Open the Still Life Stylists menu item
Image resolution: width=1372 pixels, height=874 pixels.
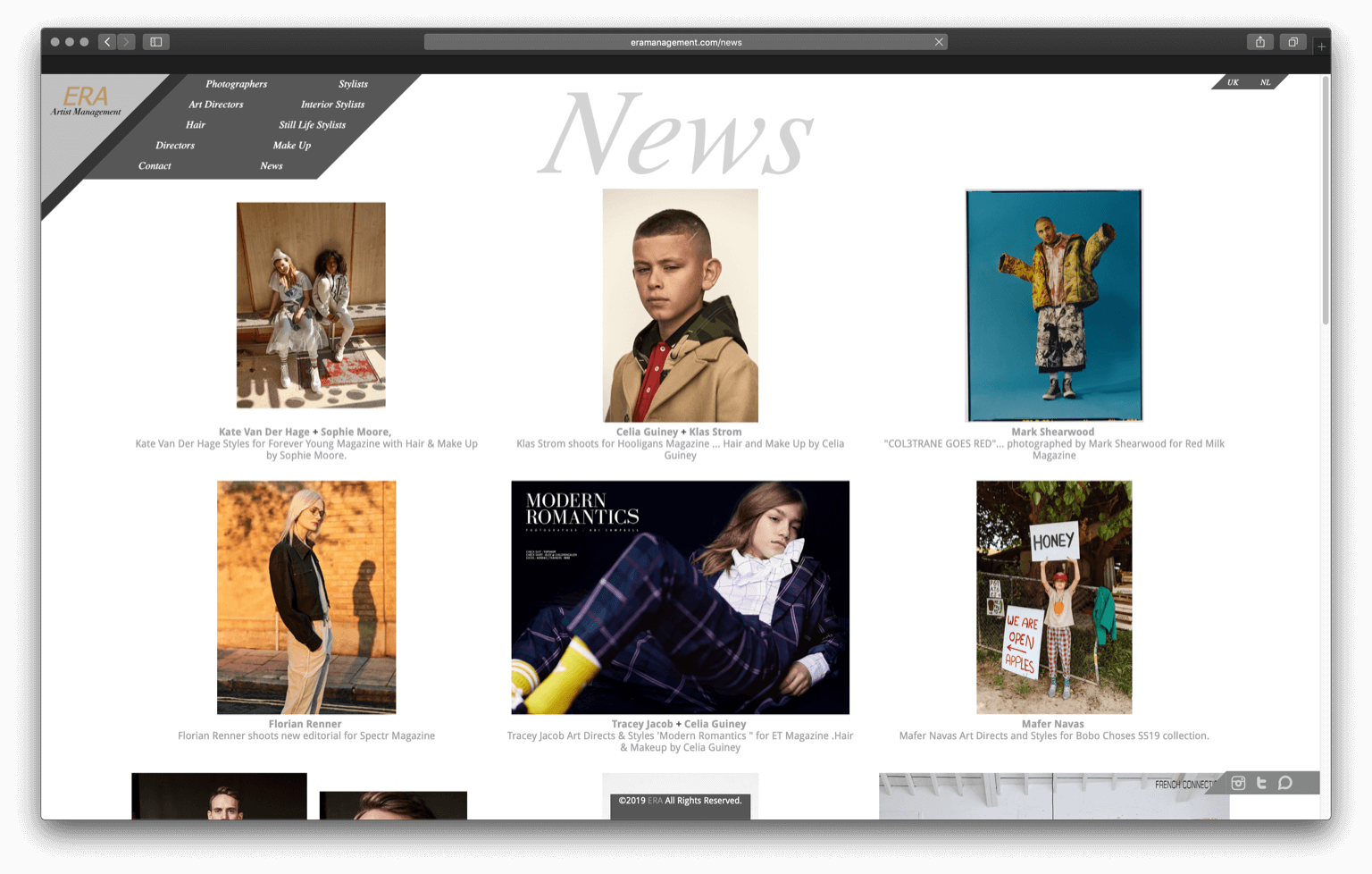point(312,125)
